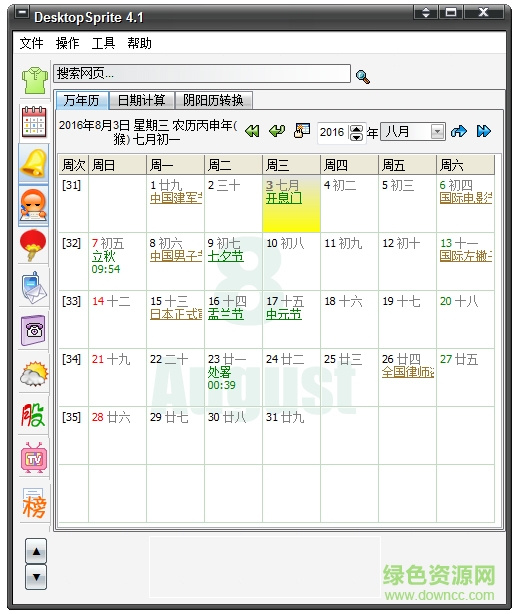
Task: Open the 国际电影 link on August 6
Action: click(x=466, y=198)
